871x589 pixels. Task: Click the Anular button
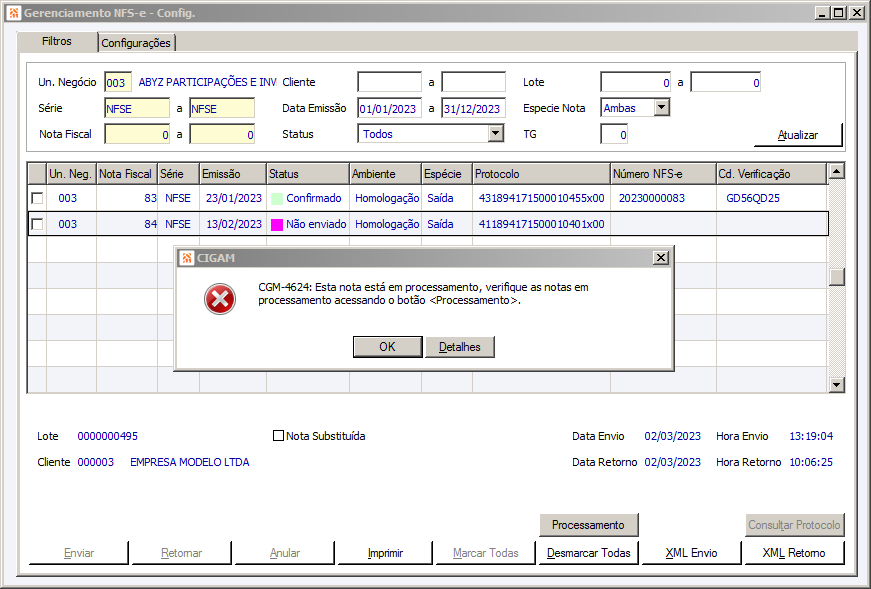coord(285,553)
